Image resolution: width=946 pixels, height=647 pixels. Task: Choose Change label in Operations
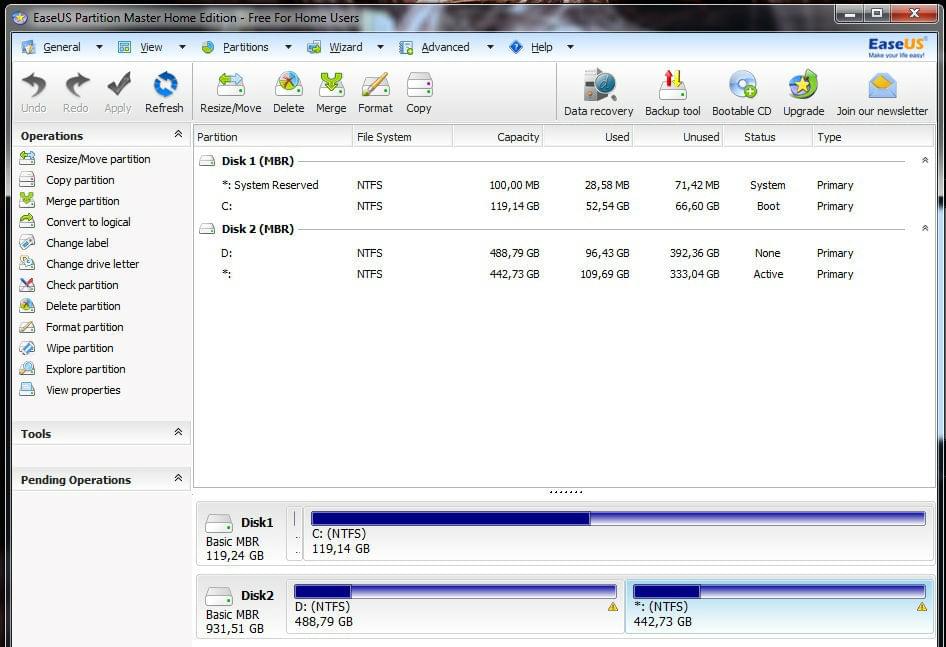pos(77,243)
